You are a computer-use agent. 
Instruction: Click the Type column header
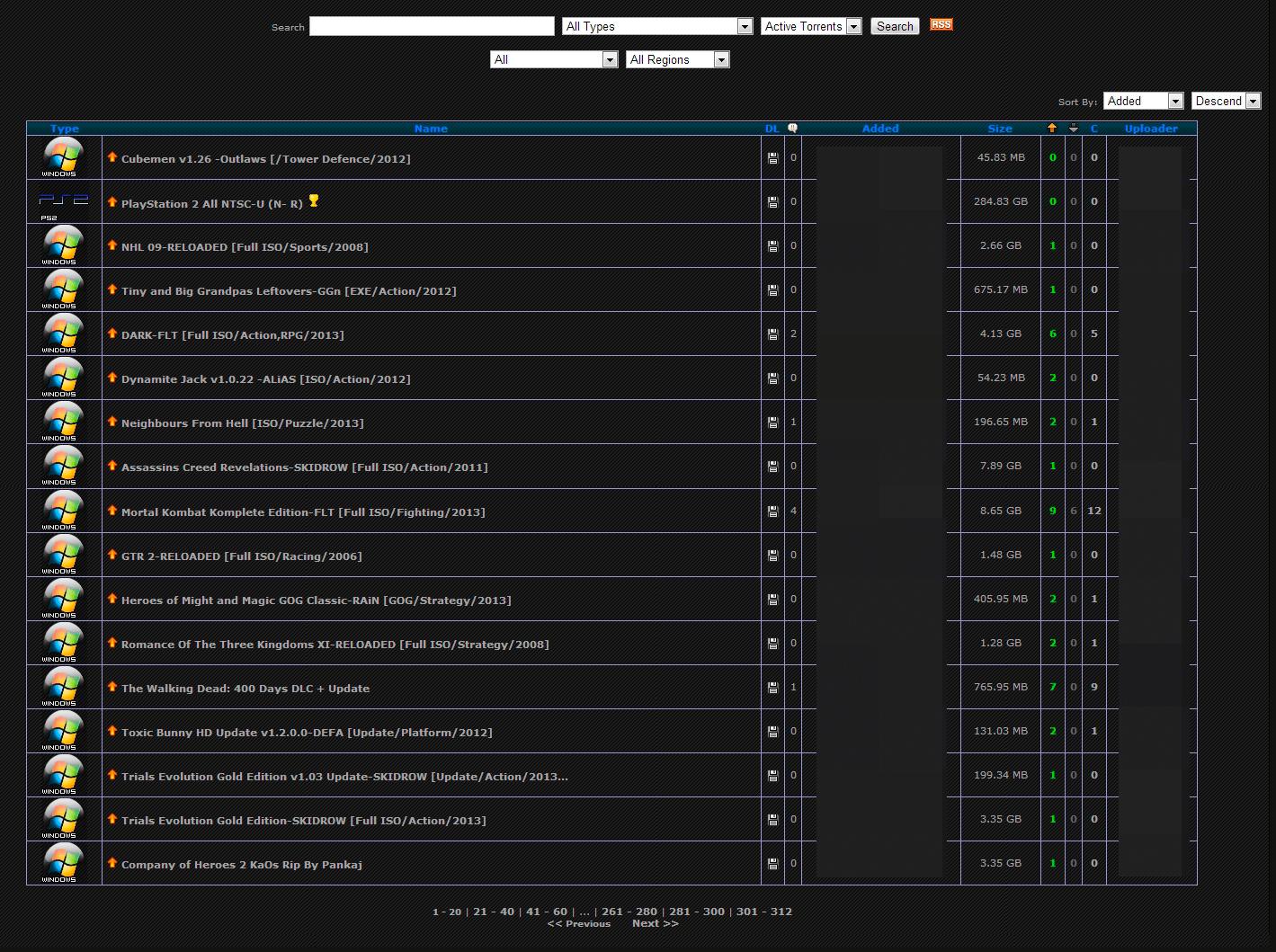[x=65, y=129]
